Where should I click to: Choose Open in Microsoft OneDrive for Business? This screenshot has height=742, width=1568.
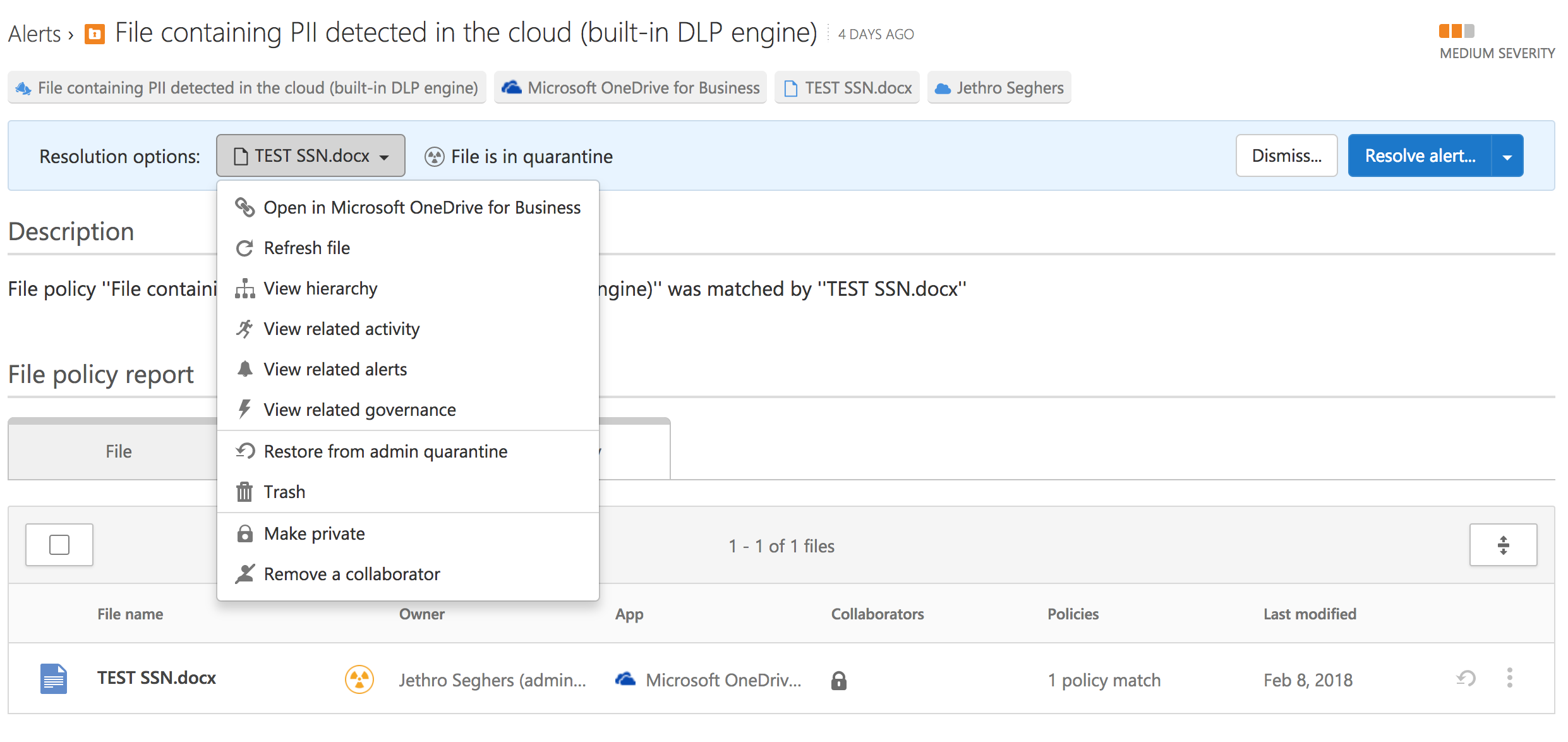(x=408, y=207)
